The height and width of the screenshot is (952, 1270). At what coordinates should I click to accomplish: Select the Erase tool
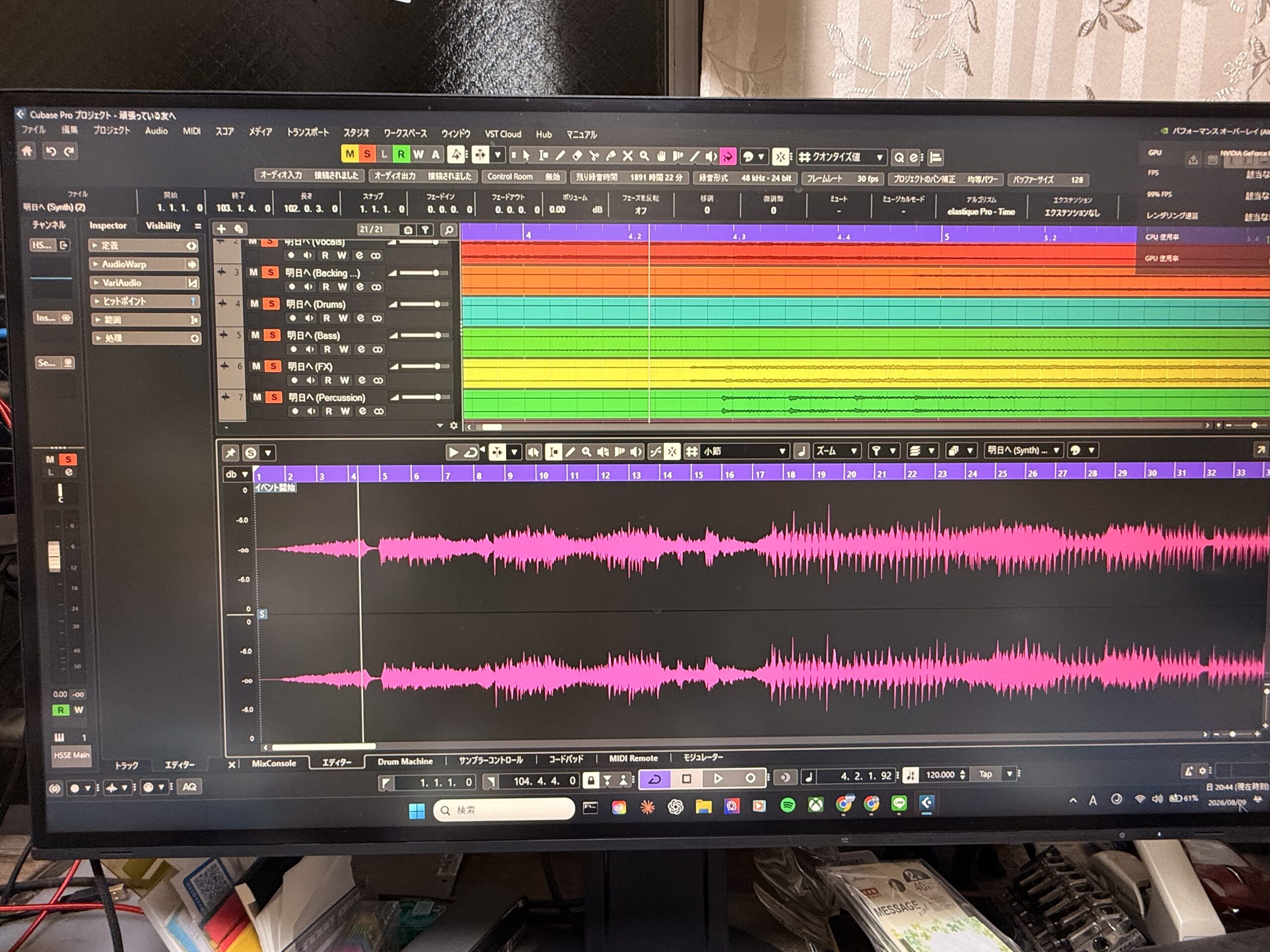pos(577,155)
